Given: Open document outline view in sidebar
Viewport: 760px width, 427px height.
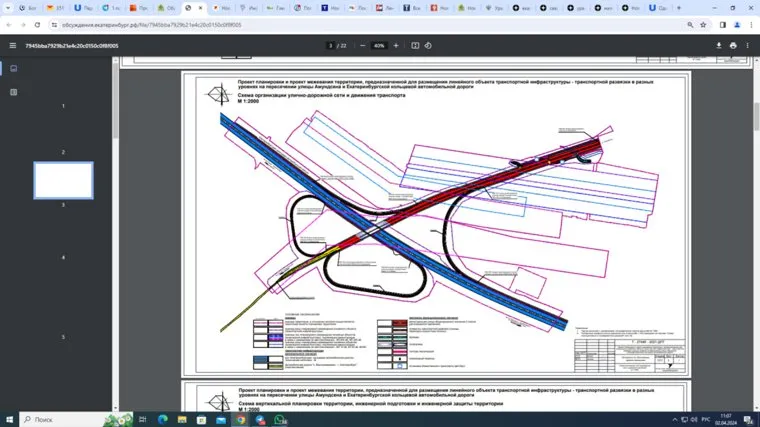Looking at the screenshot, I should tap(13, 92).
